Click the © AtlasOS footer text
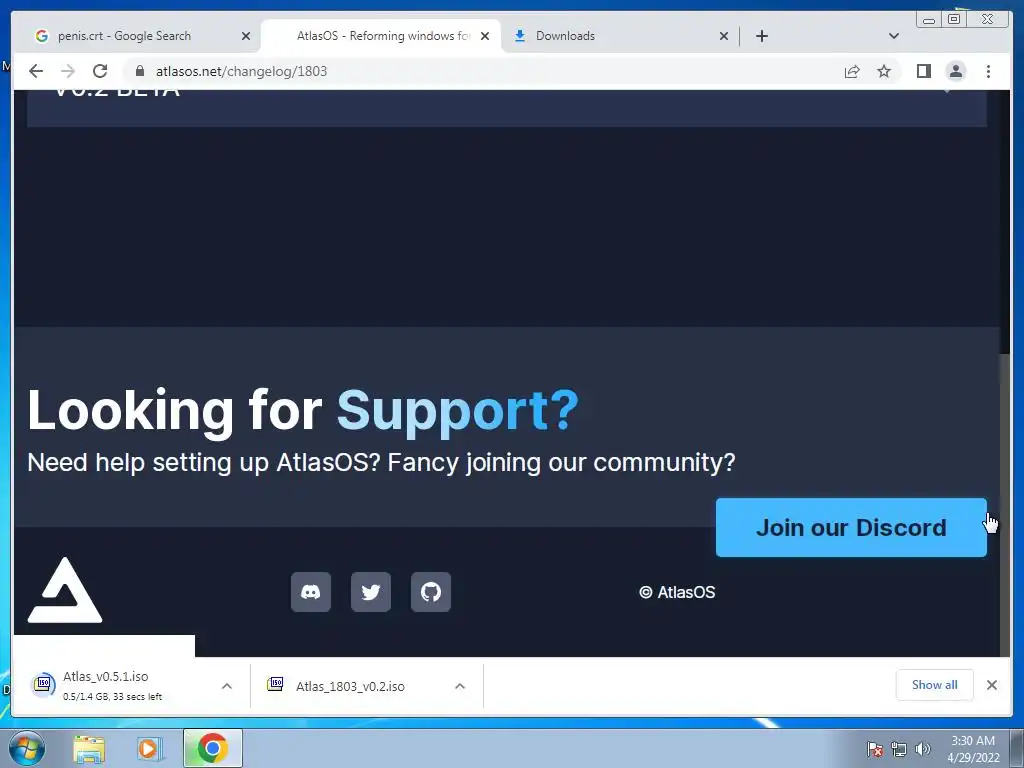 click(677, 592)
